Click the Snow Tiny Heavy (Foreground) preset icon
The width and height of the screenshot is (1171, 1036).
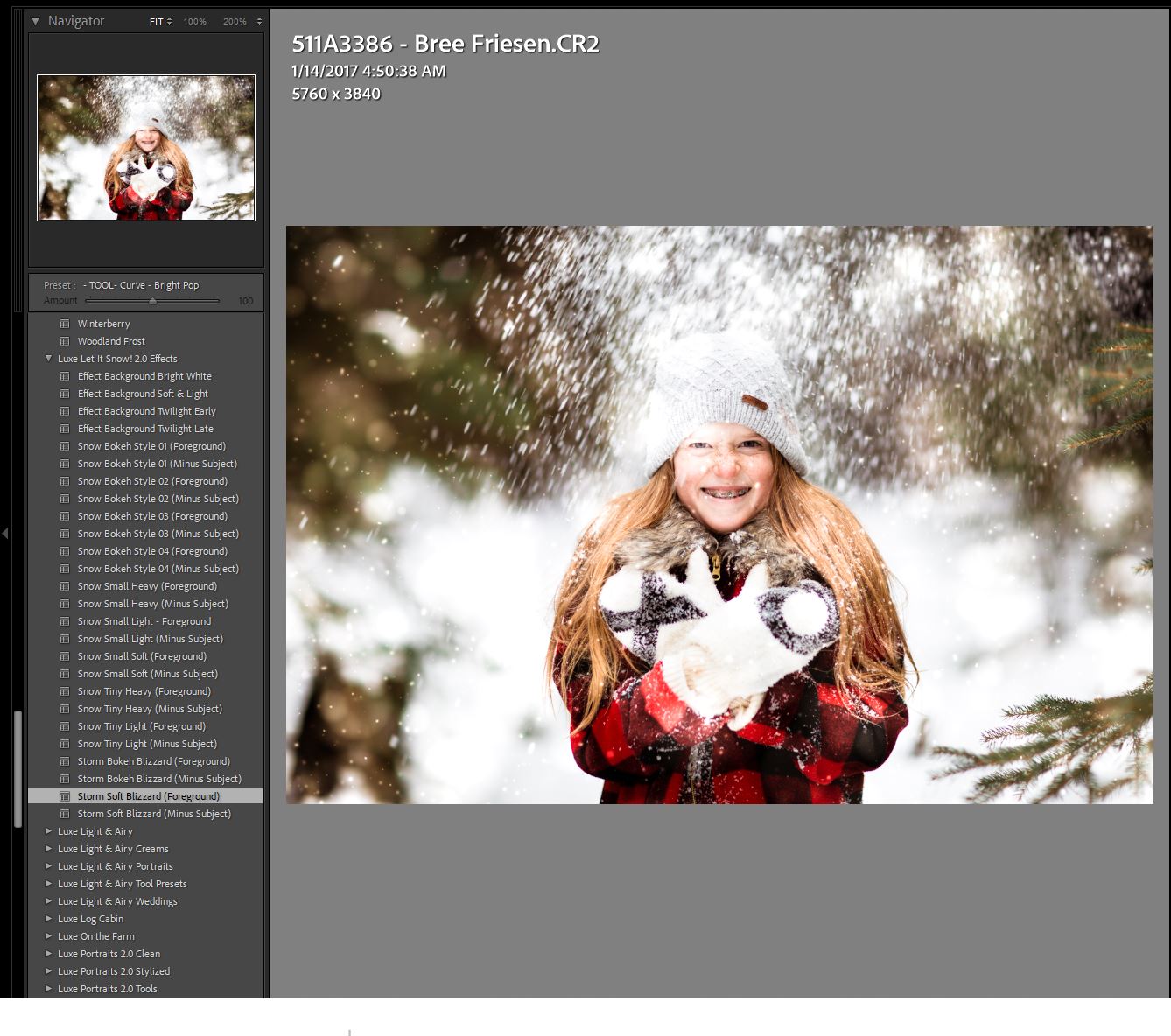click(x=65, y=691)
